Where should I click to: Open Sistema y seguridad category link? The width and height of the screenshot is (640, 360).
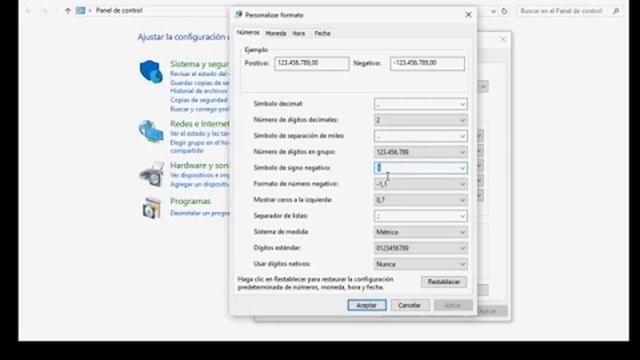pyautogui.click(x=200, y=64)
